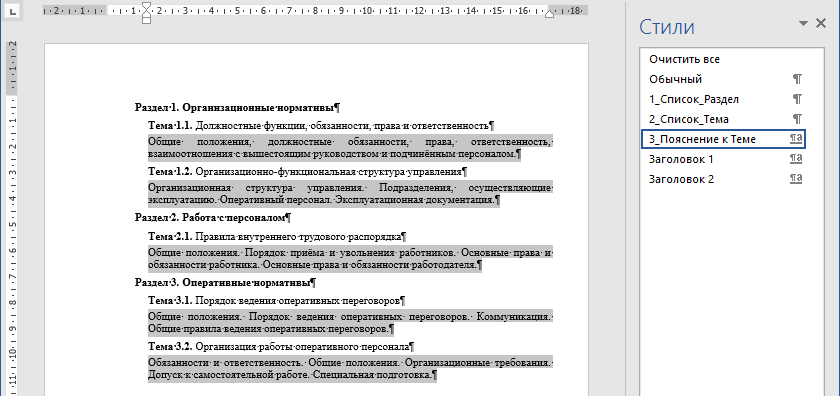Click paragraph mark icon next to Обычный
The image size is (840, 396).
coord(797,79)
